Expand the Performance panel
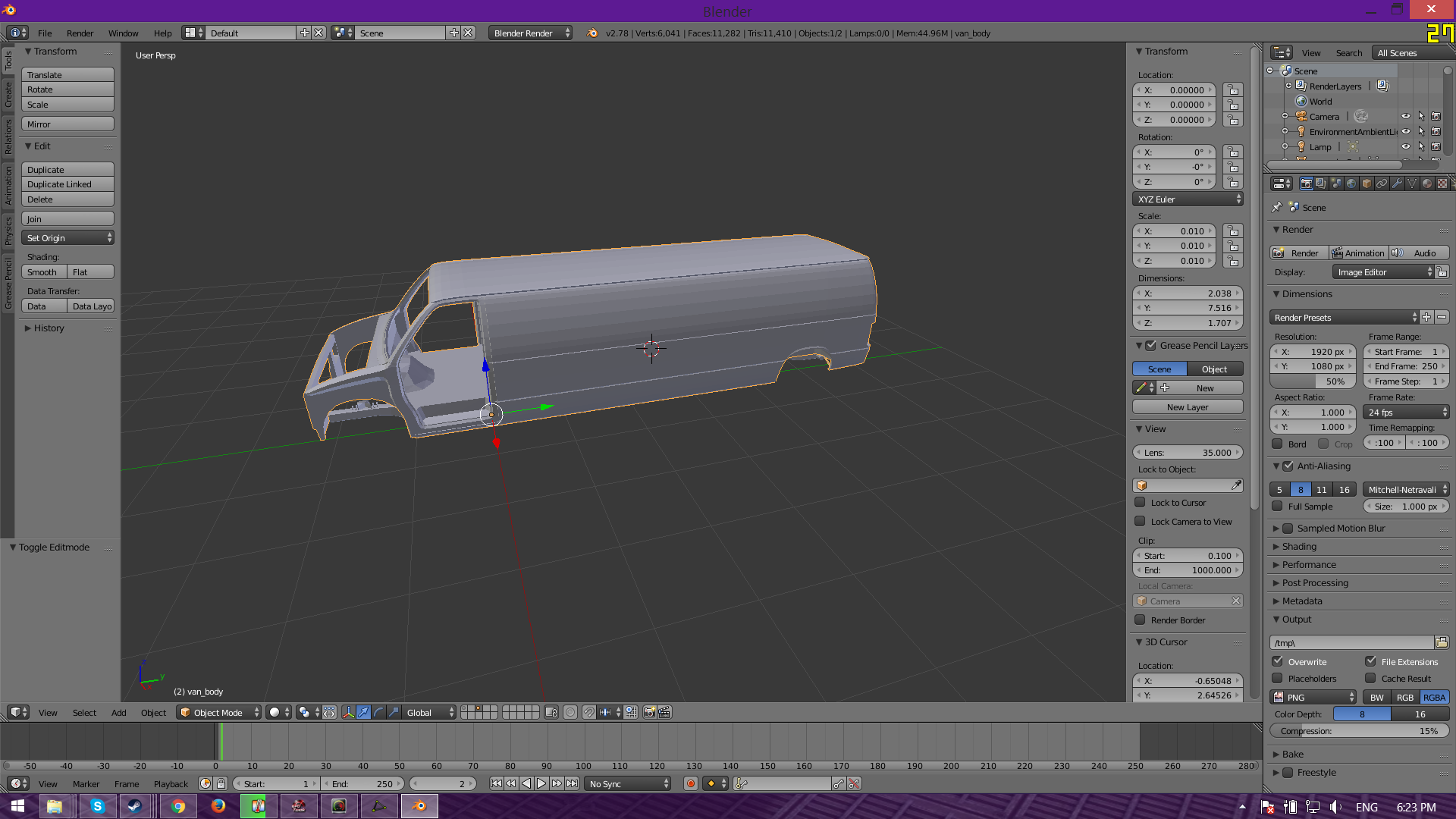Image resolution: width=1456 pixels, height=819 pixels. (x=1309, y=565)
